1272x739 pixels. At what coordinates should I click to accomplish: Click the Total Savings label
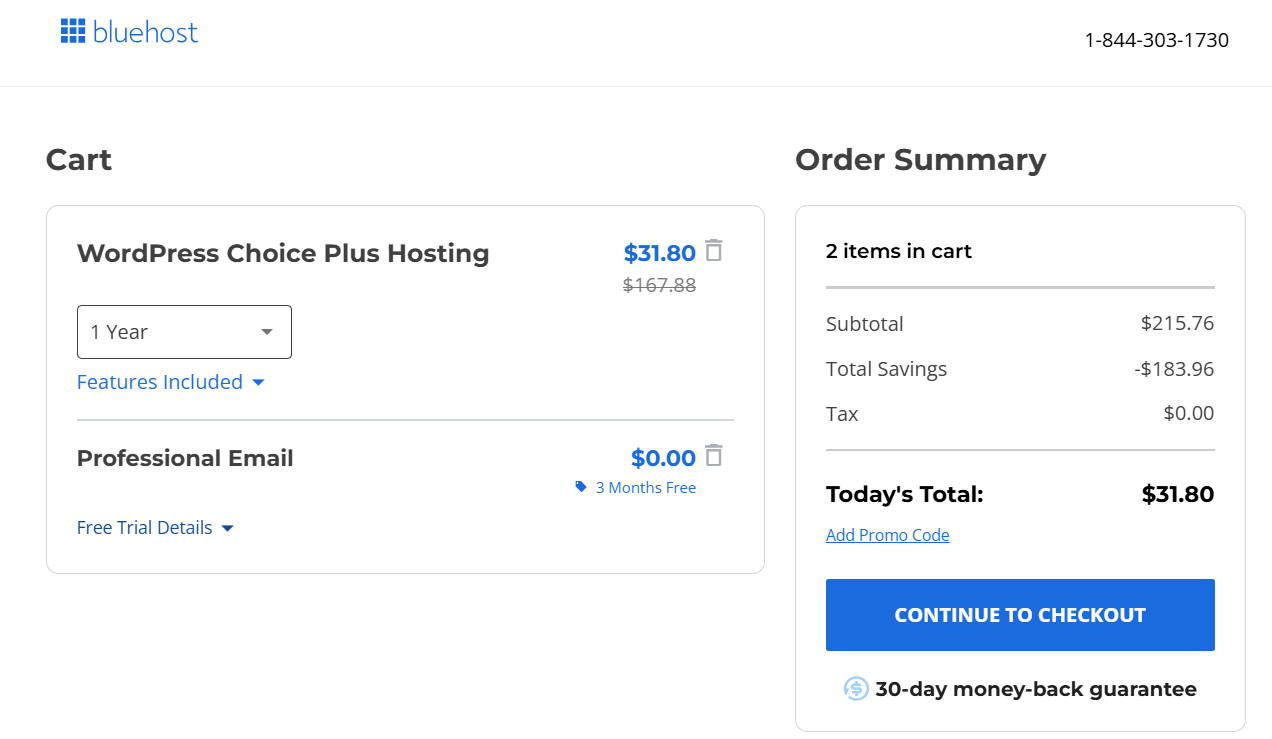886,369
